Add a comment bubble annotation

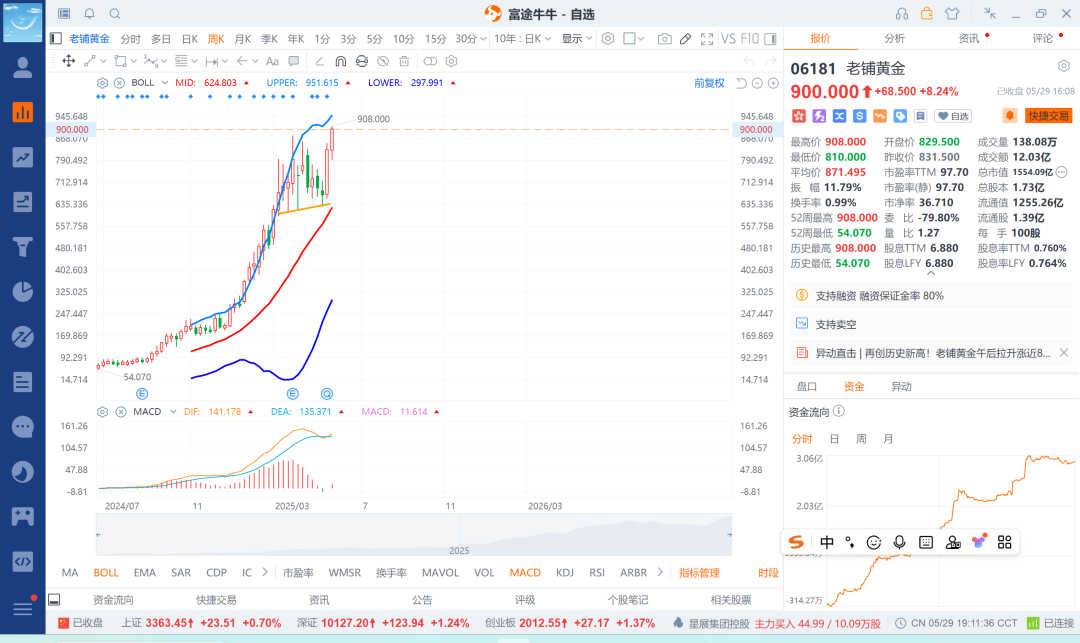point(294,61)
